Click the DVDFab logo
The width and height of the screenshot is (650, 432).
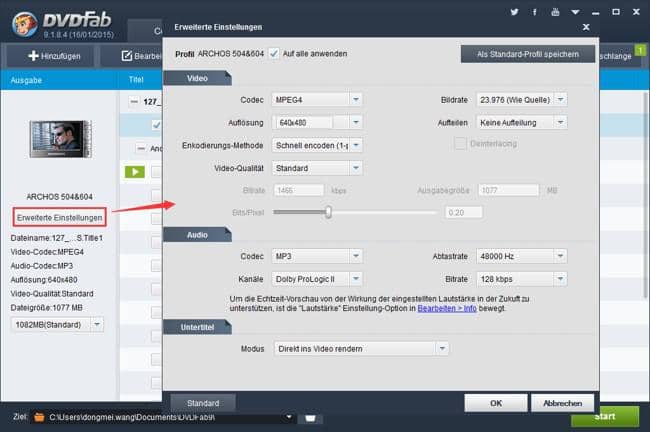(x=25, y=24)
